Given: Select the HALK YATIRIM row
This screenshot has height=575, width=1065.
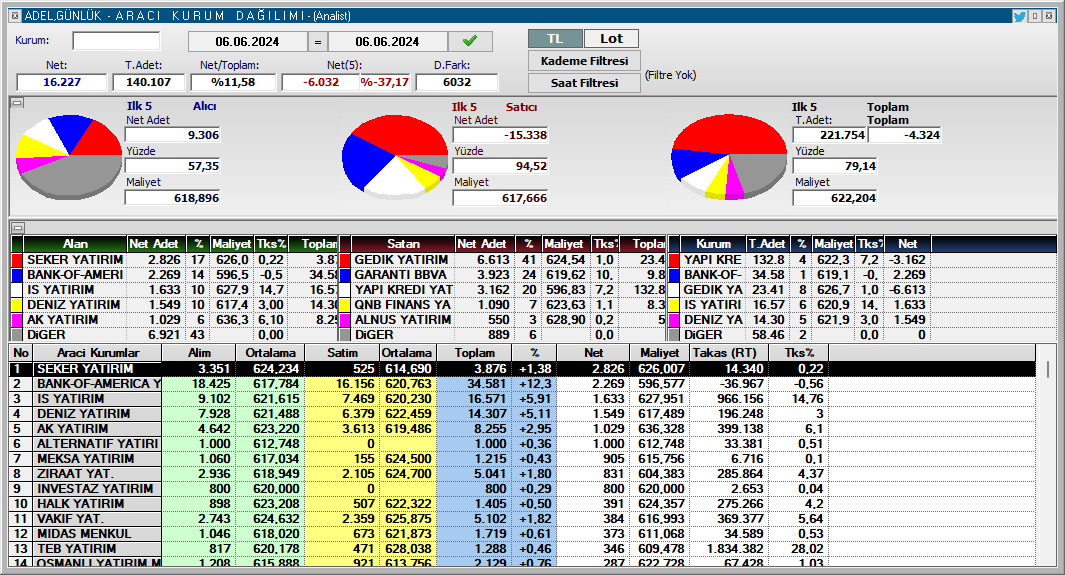Looking at the screenshot, I should [x=522, y=504].
